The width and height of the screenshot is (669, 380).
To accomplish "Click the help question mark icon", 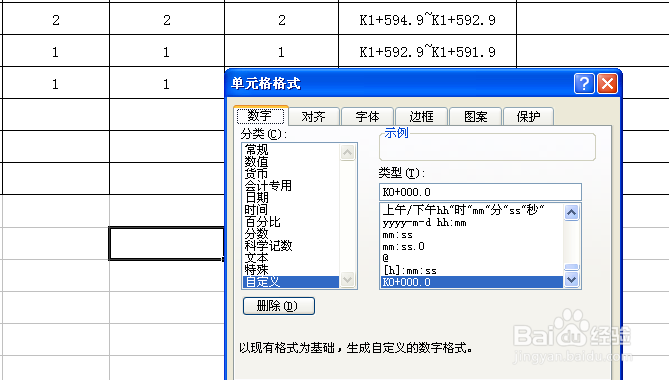I will 584,83.
